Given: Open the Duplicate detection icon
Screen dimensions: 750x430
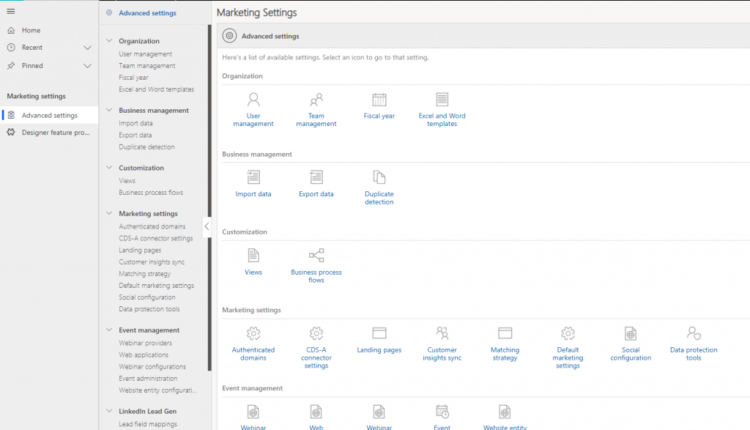Looking at the screenshot, I should 379,177.
